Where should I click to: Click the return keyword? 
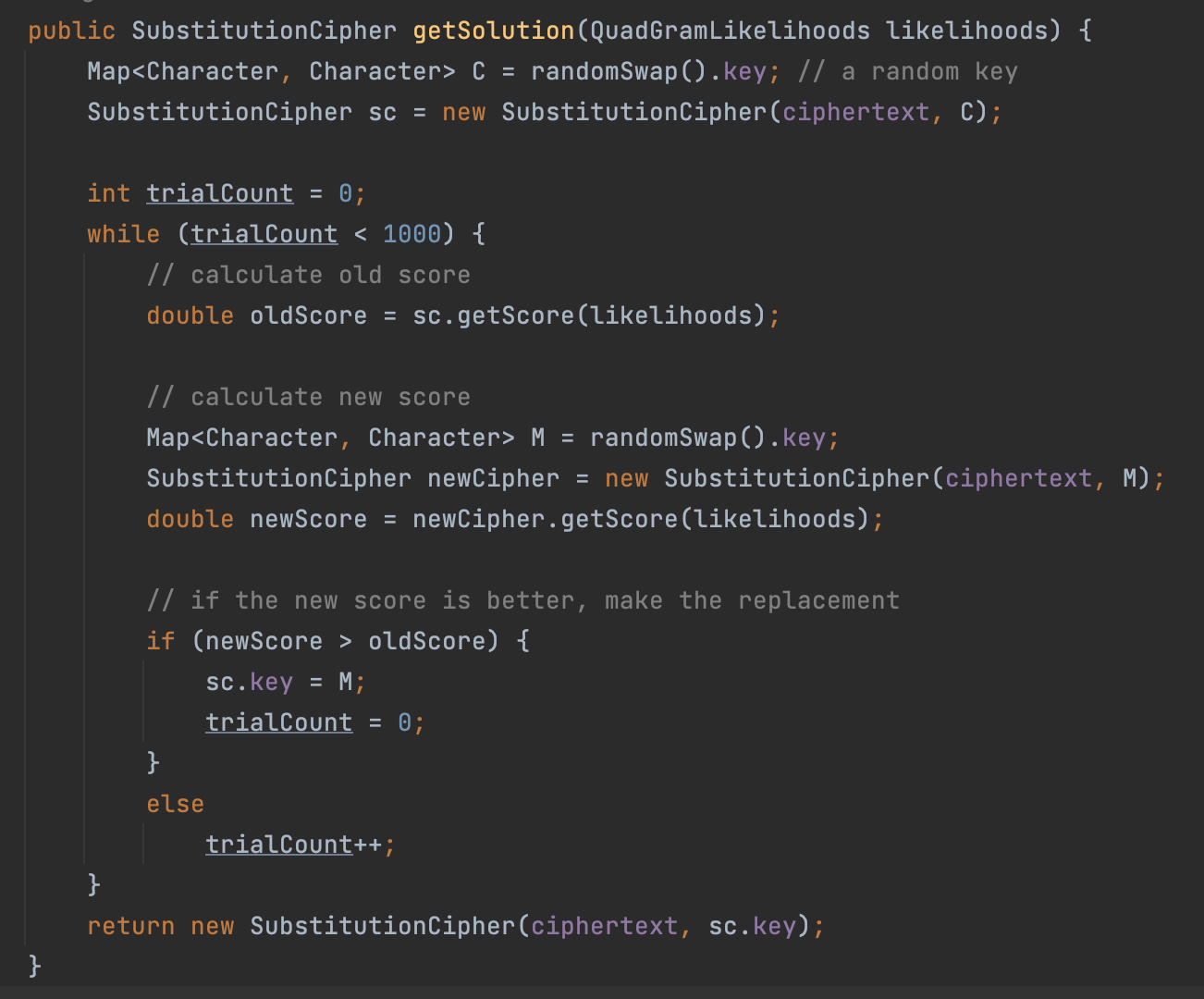[130, 926]
